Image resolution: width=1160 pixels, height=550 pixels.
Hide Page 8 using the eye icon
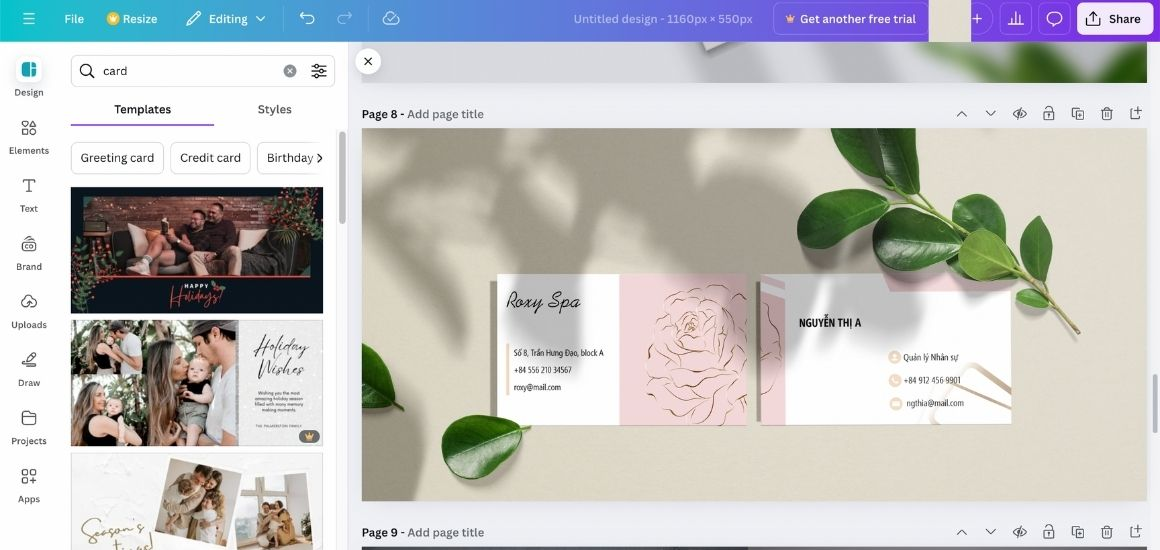tap(1020, 114)
